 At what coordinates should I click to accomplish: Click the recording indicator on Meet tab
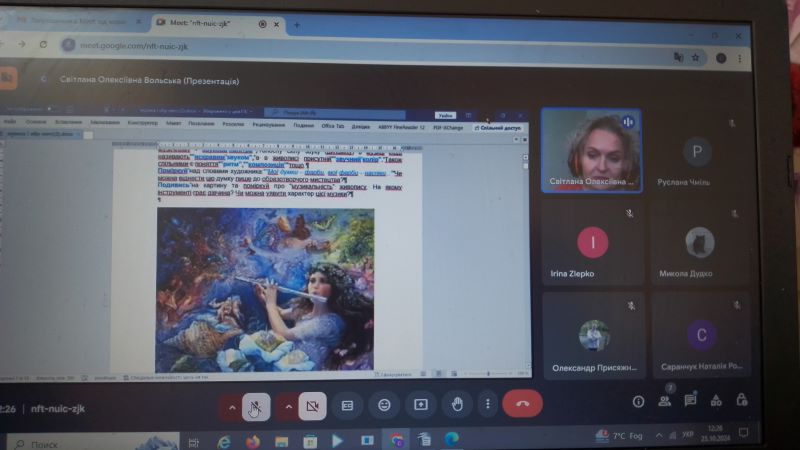pos(262,24)
